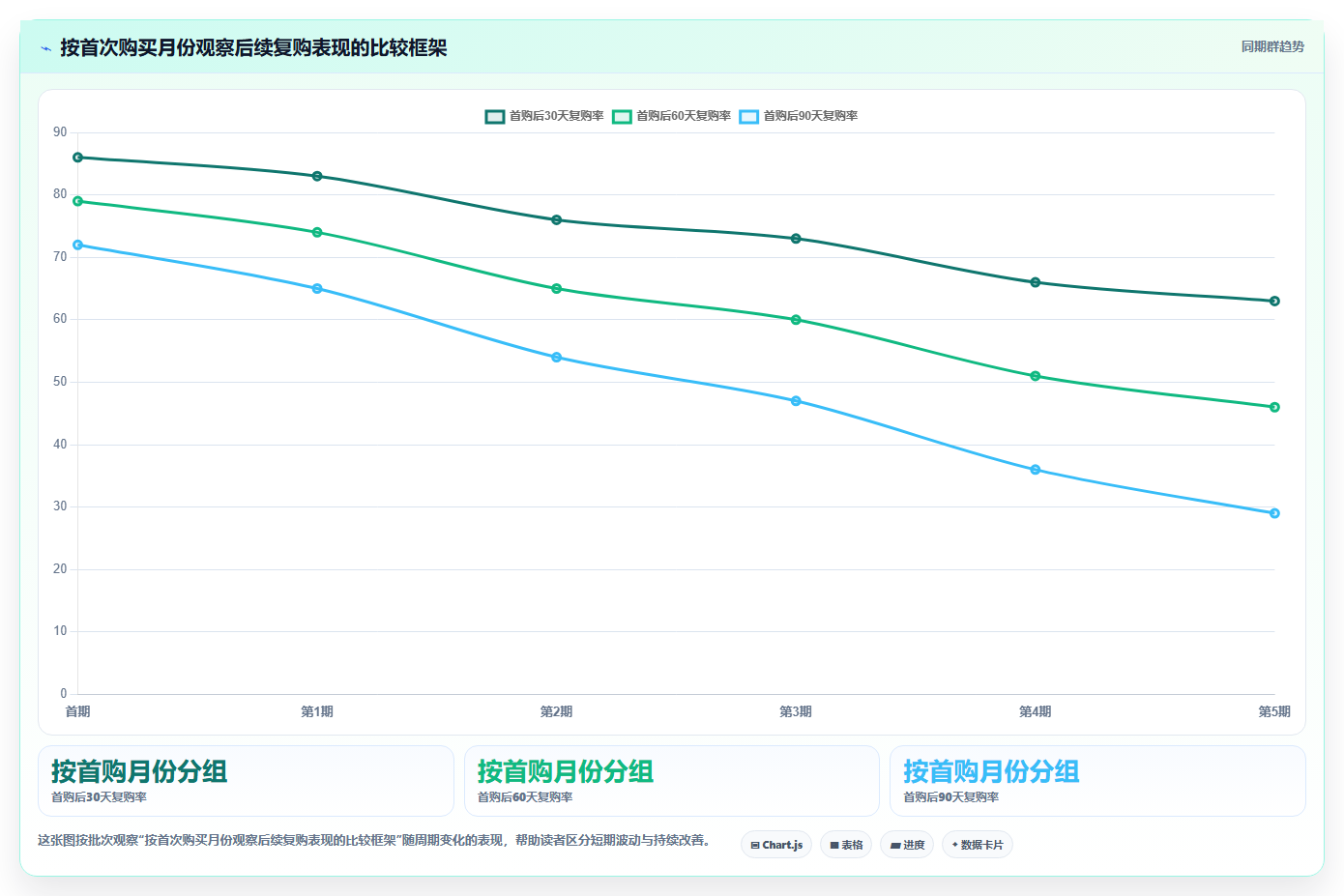The width and height of the screenshot is (1344, 896).
Task: Click the x-axis label 第1期
Action: (x=317, y=711)
